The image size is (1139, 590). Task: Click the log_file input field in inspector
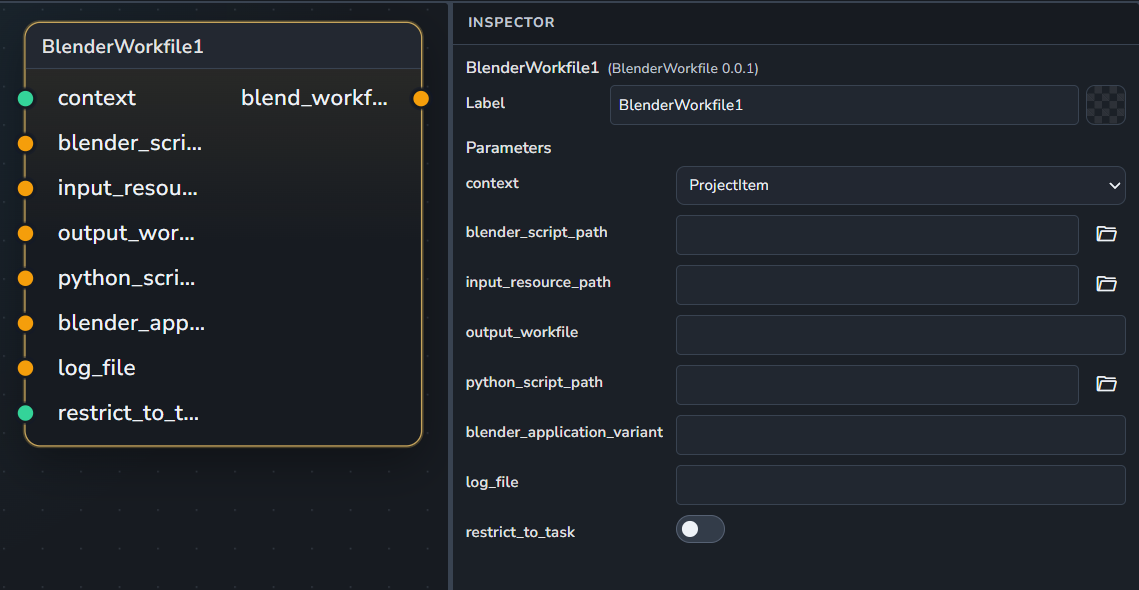coord(901,485)
